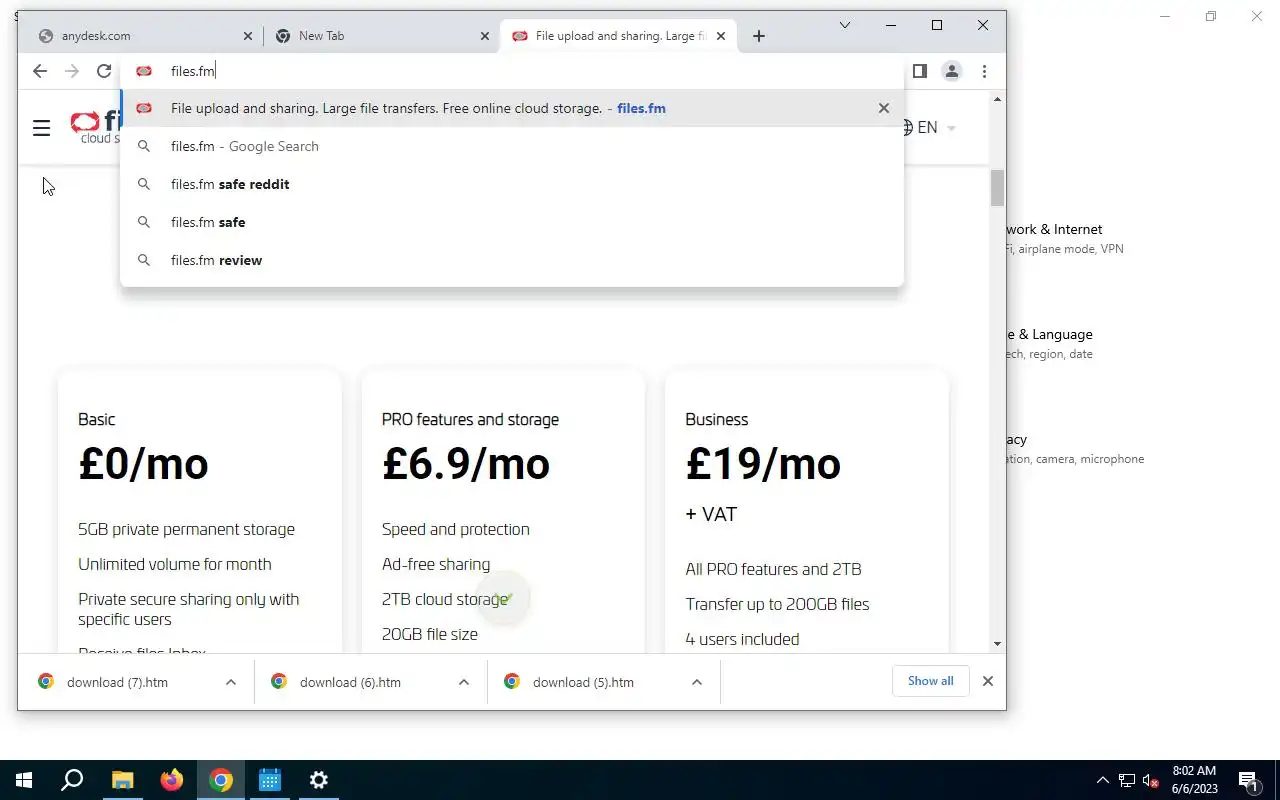Reload the page with refresh icon

104,71
